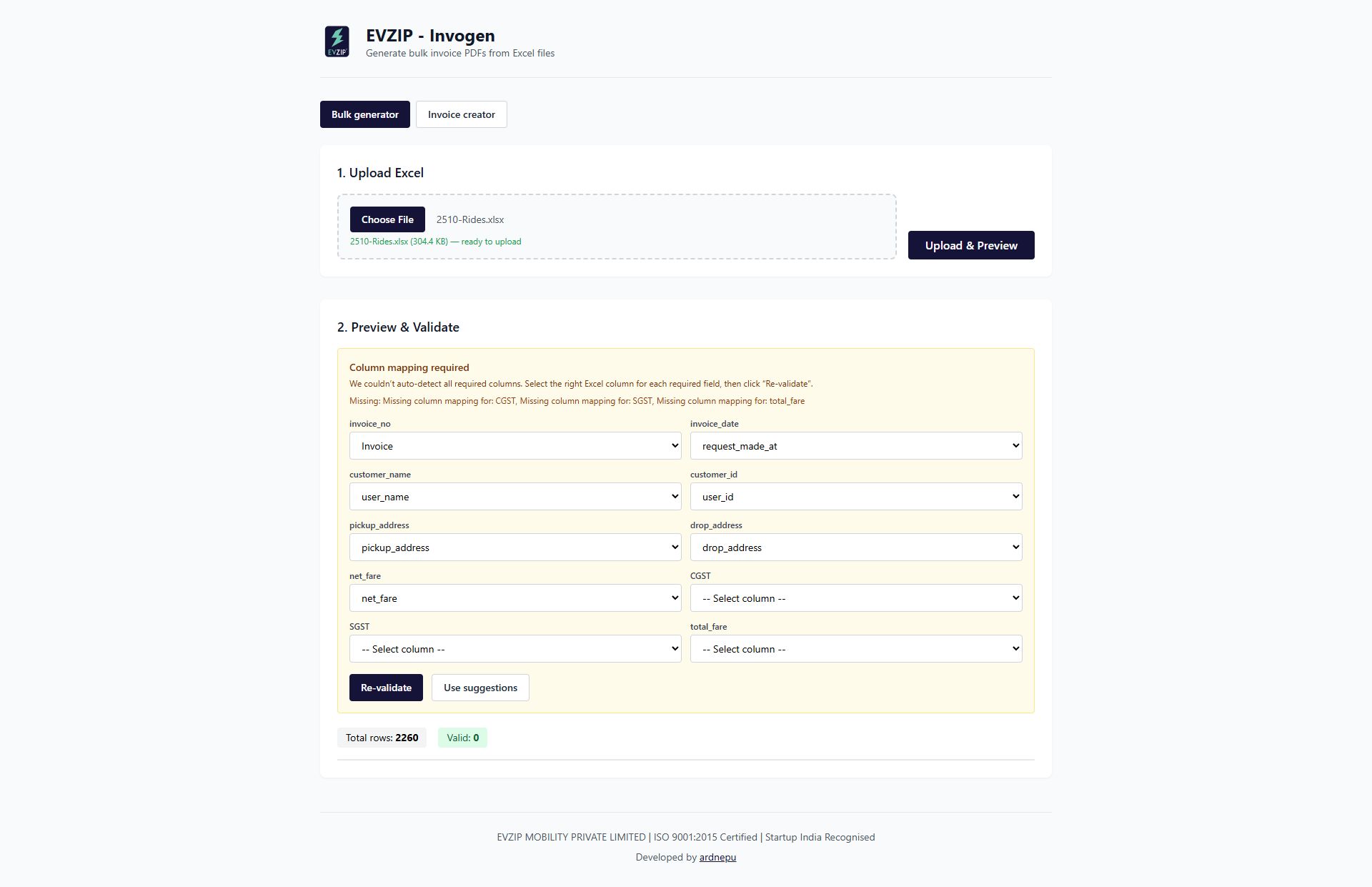This screenshot has width=1372, height=887.
Task: Expand the customer_name mapping dropdown
Action: (514, 496)
